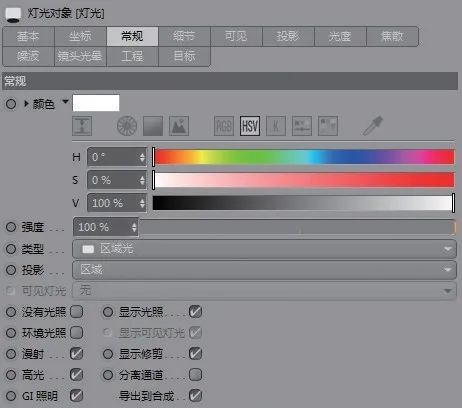Click the animation dot beside 类型

coord(11,249)
